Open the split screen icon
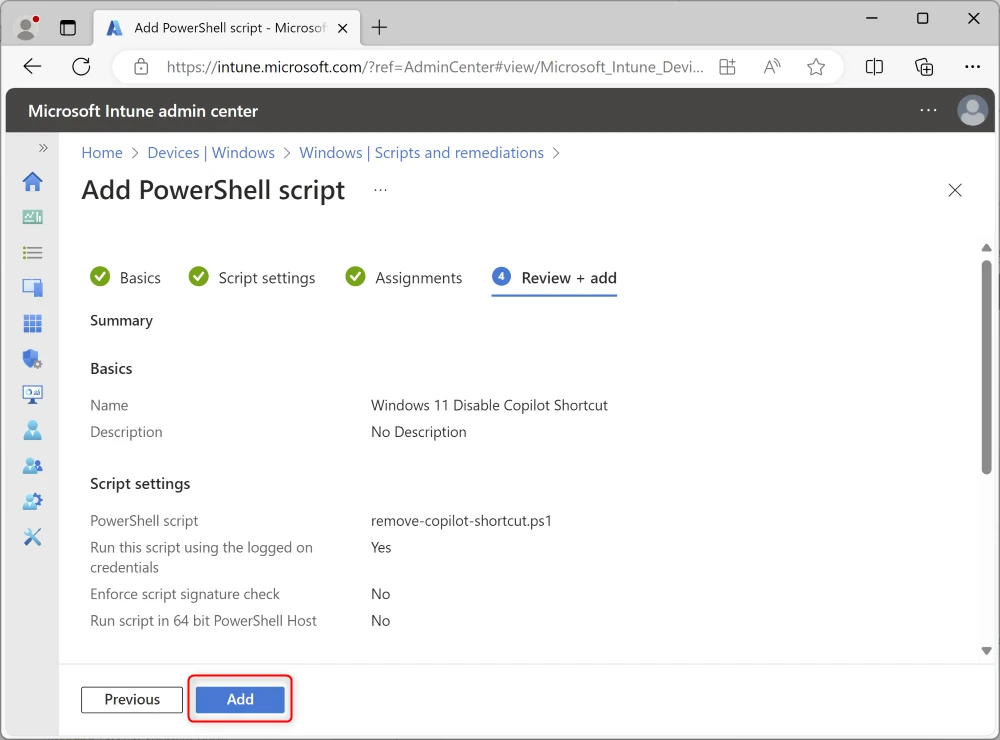This screenshot has width=1000, height=740. coord(874,66)
